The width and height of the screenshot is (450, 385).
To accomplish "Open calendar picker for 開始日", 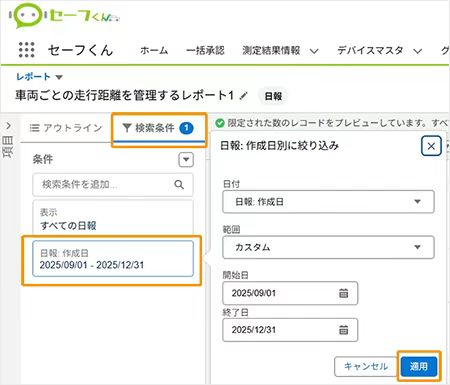I will 343,293.
